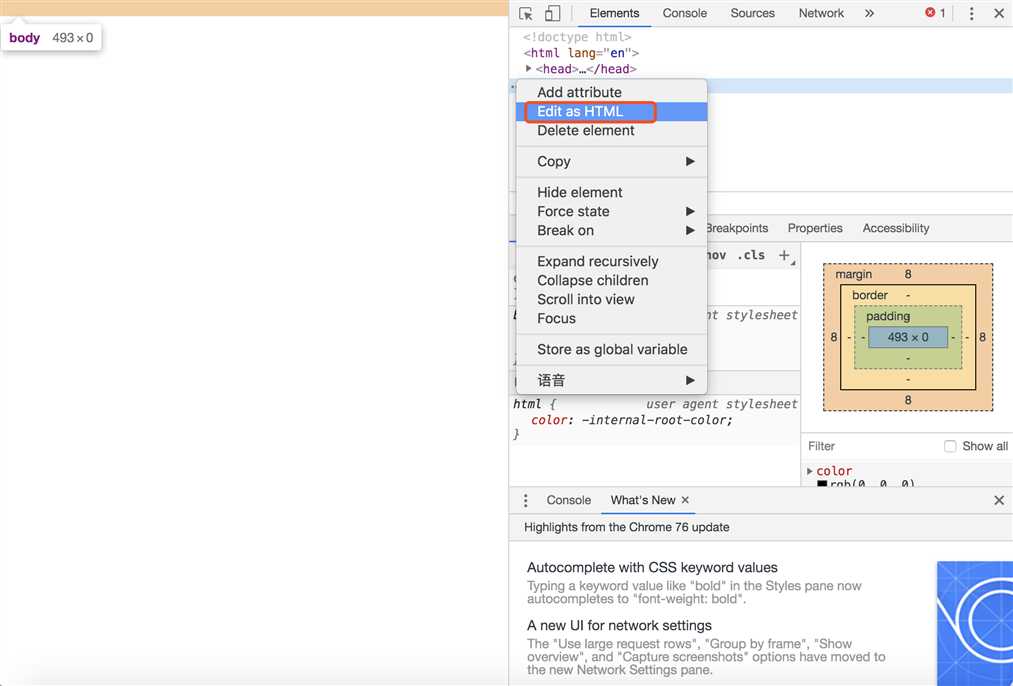The height and width of the screenshot is (686, 1013).
Task: Choose Edit as HTML
Action: (611, 112)
